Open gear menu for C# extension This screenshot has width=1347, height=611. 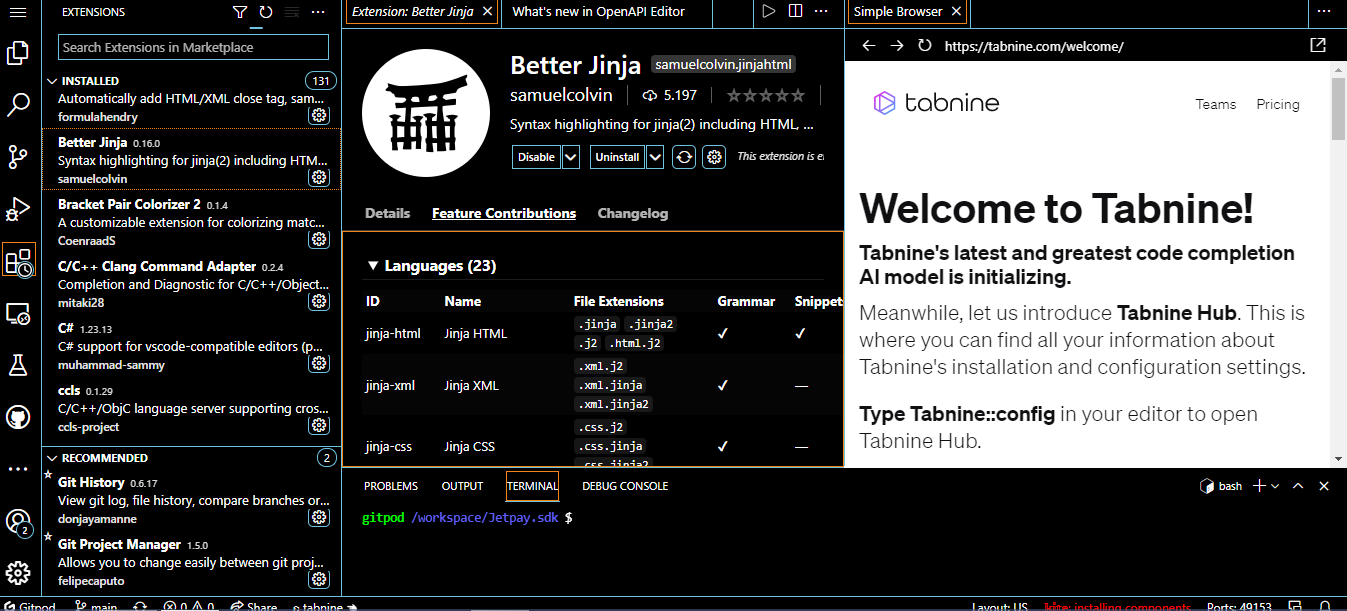[319, 363]
